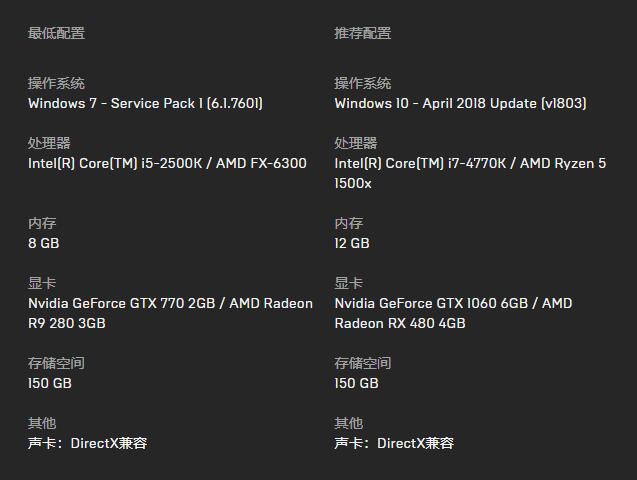Click the Intel Core i5-2500K processor line

[167, 163]
